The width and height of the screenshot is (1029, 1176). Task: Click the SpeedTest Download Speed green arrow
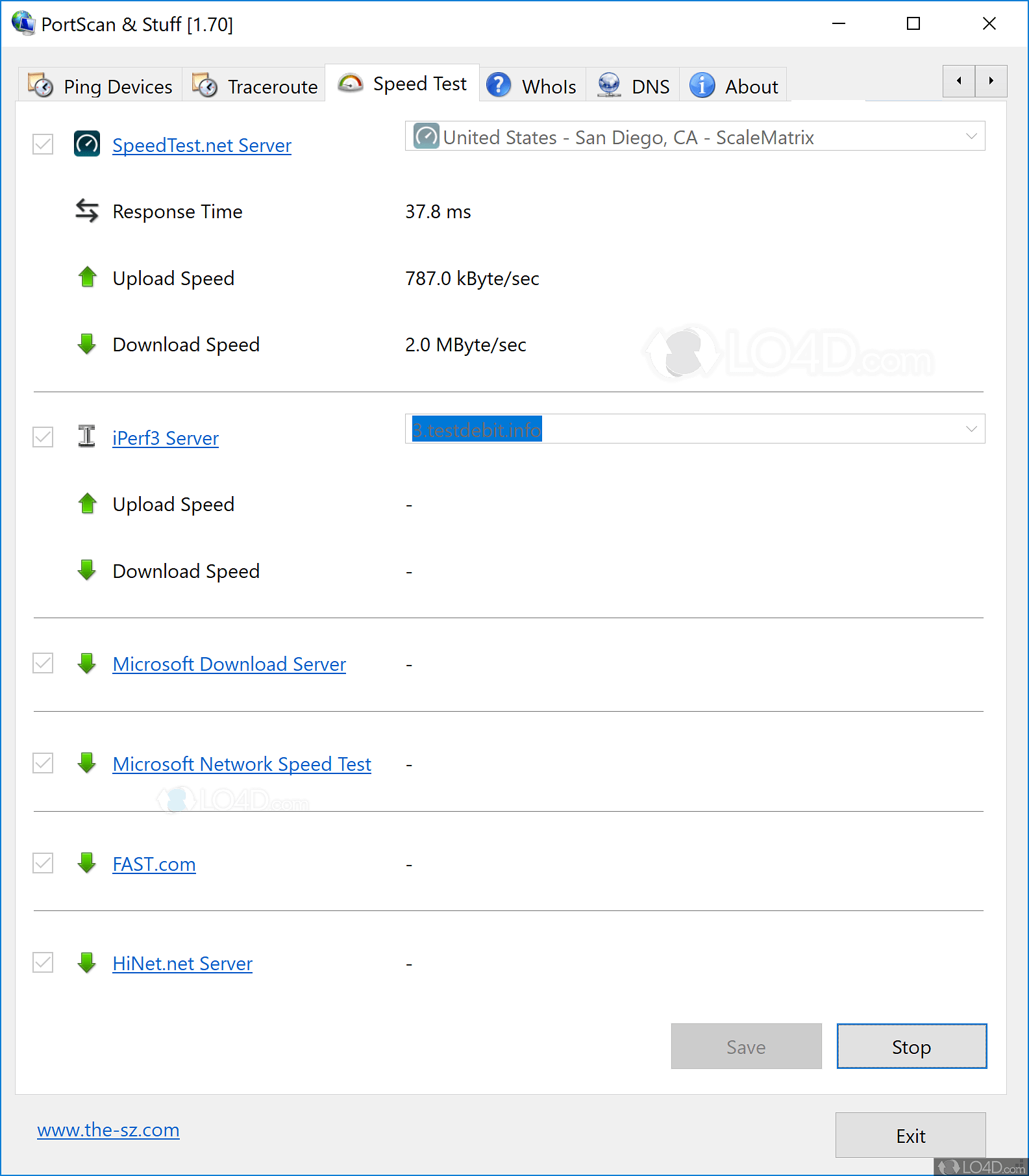87,344
